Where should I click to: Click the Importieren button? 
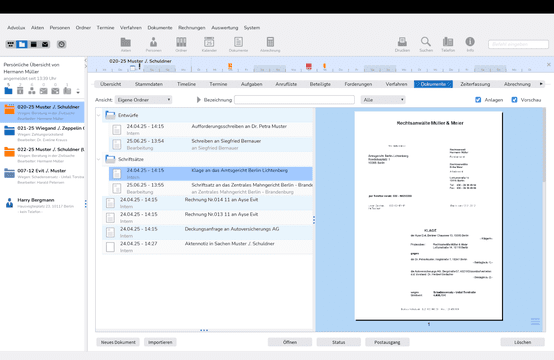pos(160,342)
